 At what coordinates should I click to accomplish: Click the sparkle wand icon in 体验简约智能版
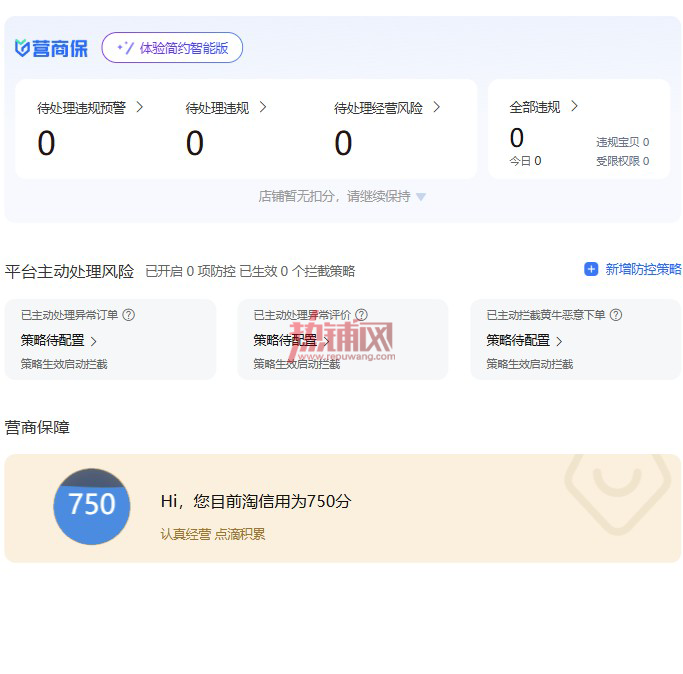[125, 47]
